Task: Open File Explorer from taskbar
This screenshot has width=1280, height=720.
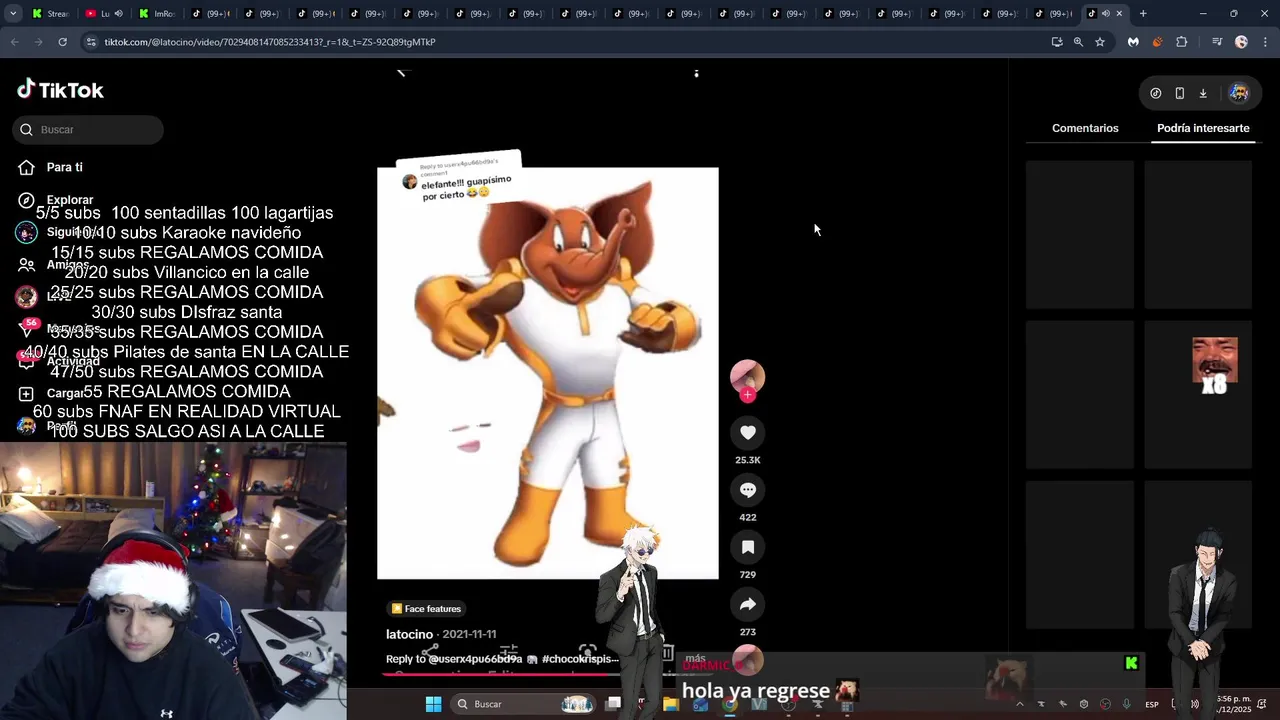Action: point(671,704)
